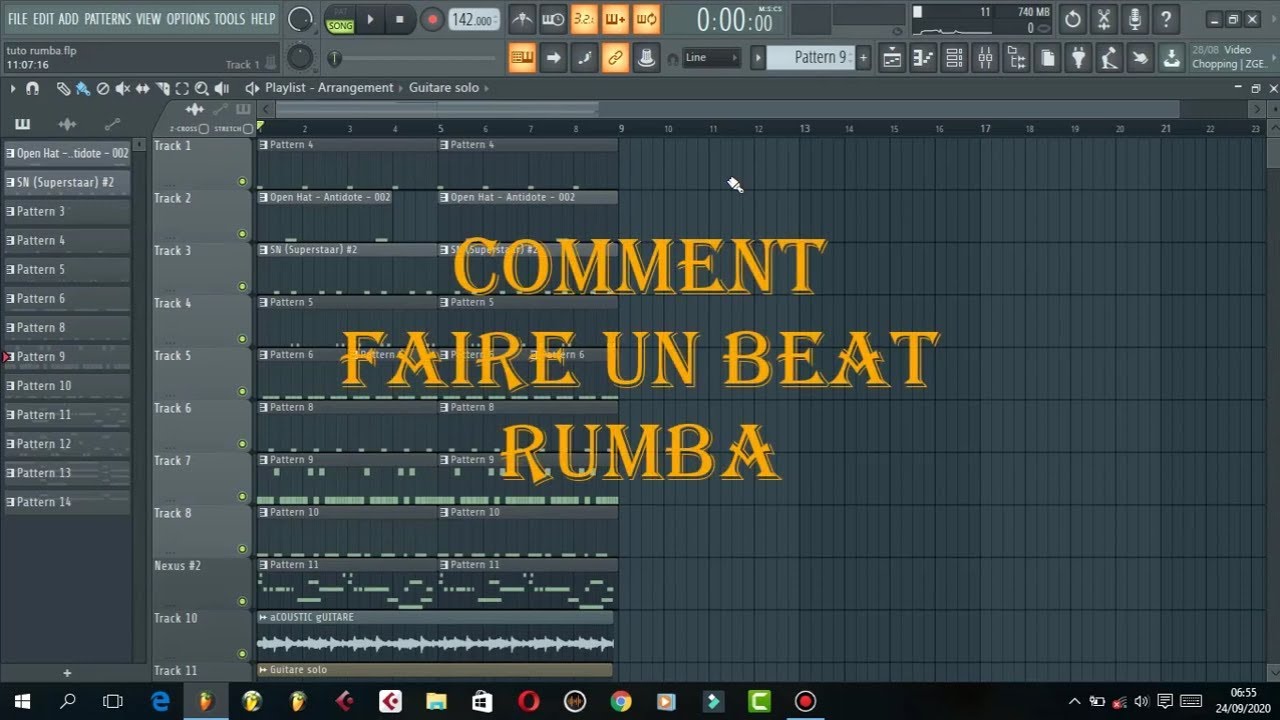Screen dimensions: 1280x720
Task: Open the TOOLS menu
Action: (x=229, y=19)
